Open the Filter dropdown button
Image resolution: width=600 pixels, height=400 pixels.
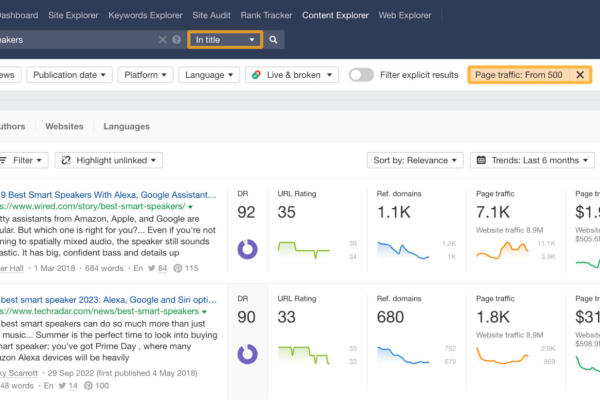pos(23,160)
